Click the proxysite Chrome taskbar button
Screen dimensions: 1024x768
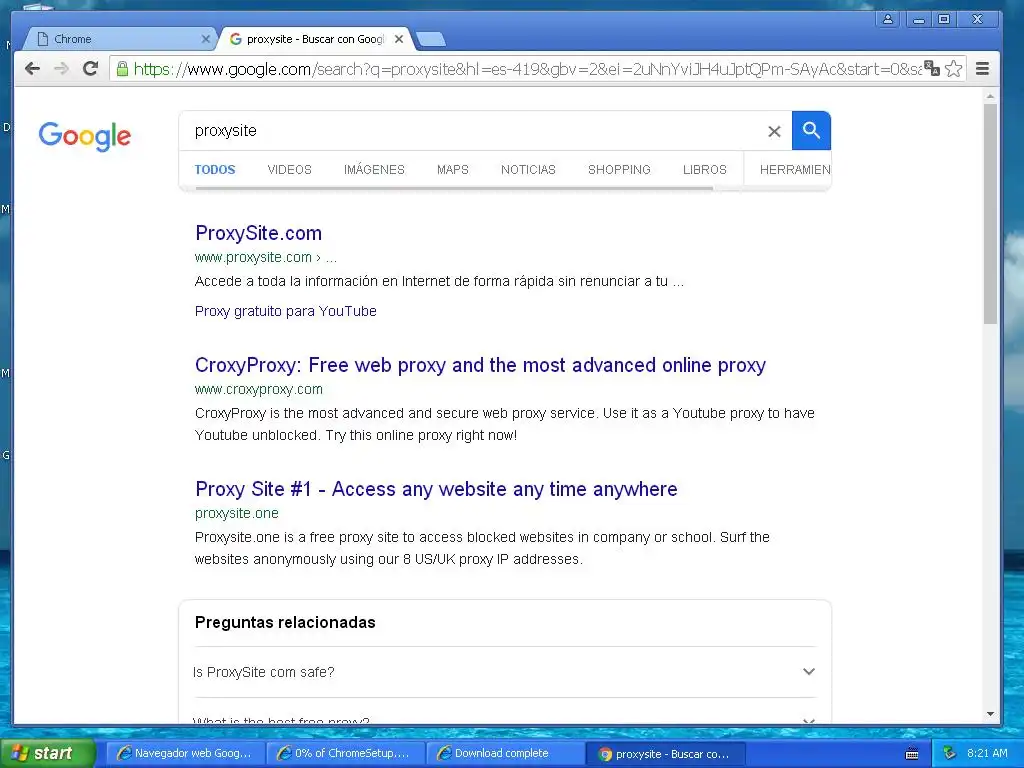pyautogui.click(x=665, y=754)
